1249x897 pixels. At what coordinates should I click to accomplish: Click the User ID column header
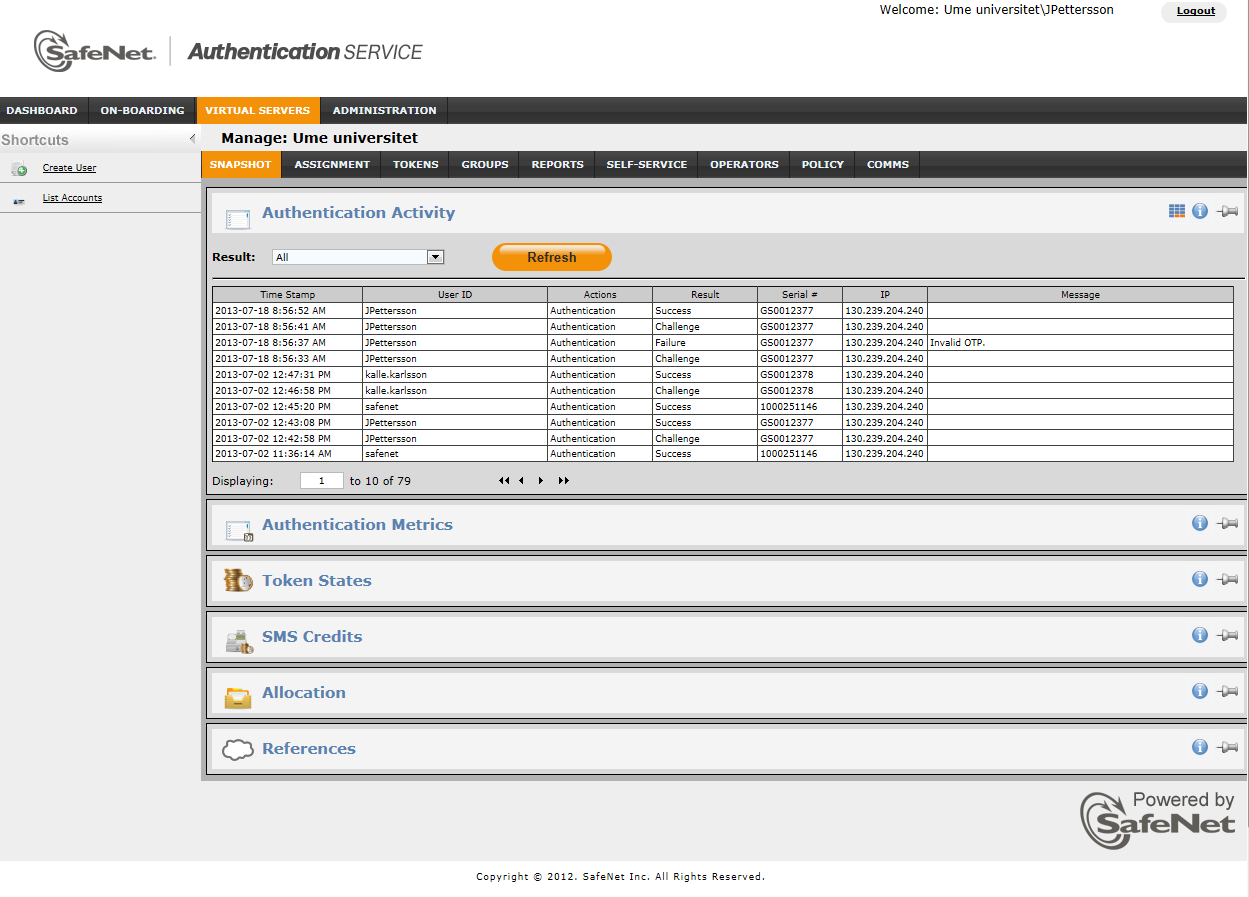pyautogui.click(x=455, y=295)
